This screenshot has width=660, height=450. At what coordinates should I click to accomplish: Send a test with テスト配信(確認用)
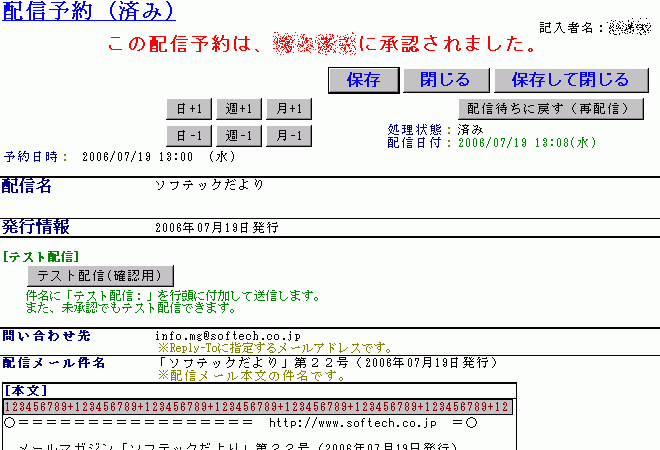[x=100, y=275]
